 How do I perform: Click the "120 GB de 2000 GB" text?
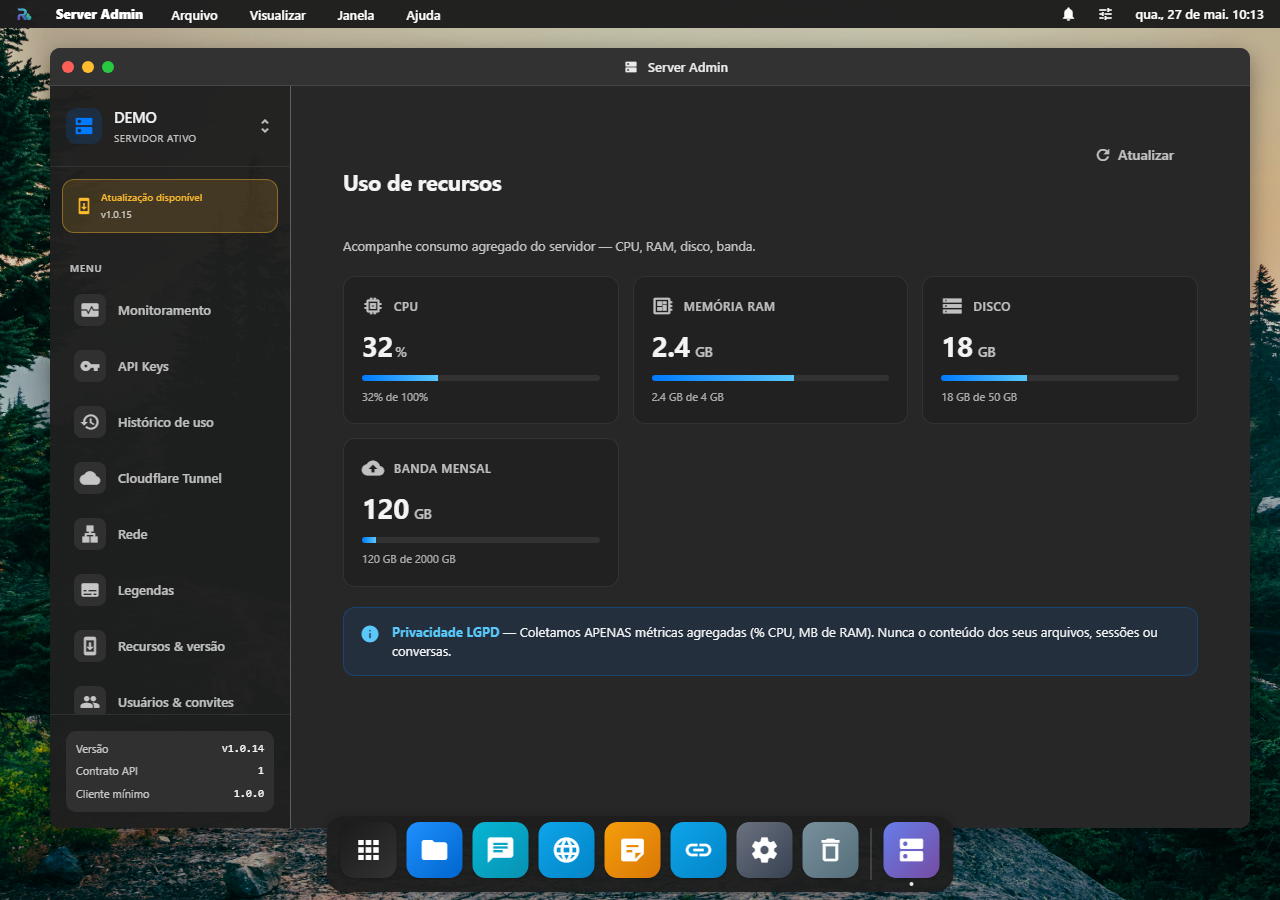(409, 559)
